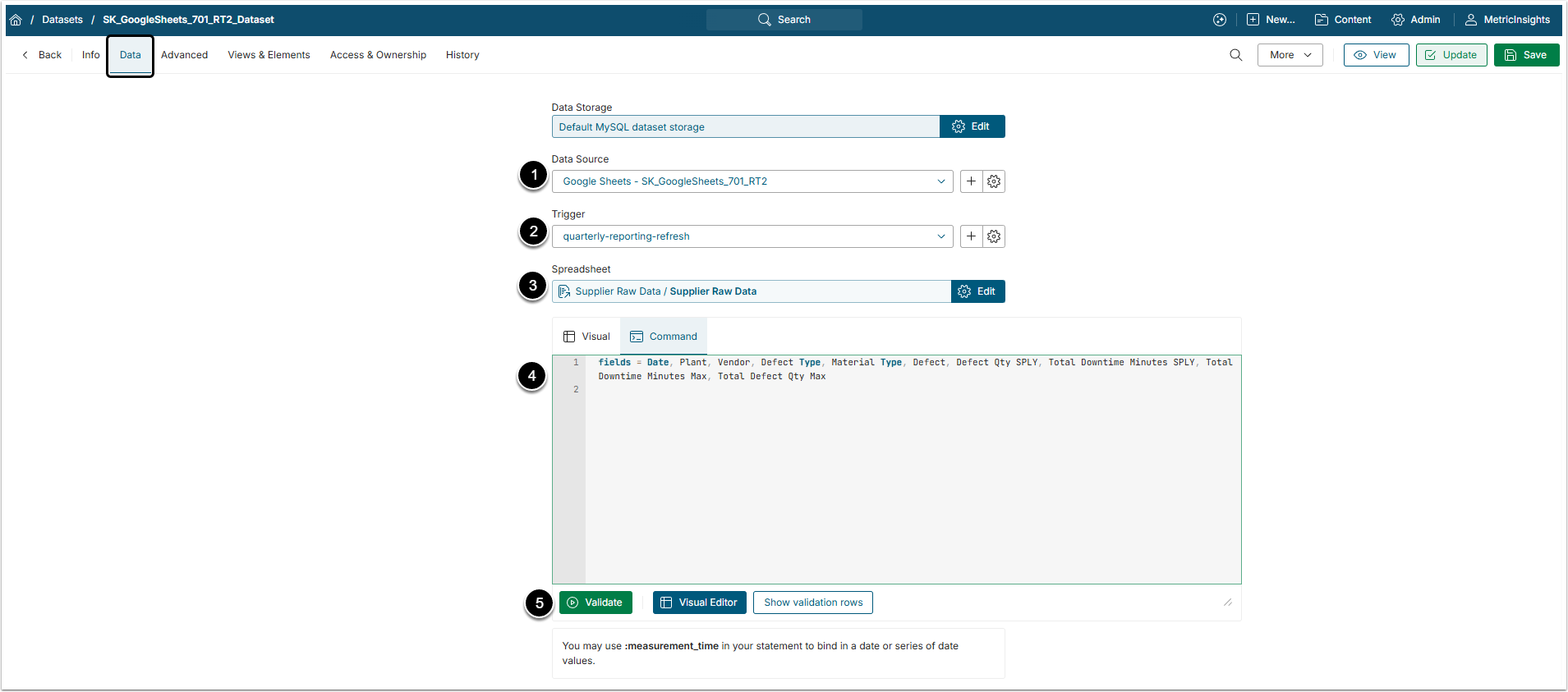
Task: Open the favorites globe icon in top bar
Action: (1220, 20)
